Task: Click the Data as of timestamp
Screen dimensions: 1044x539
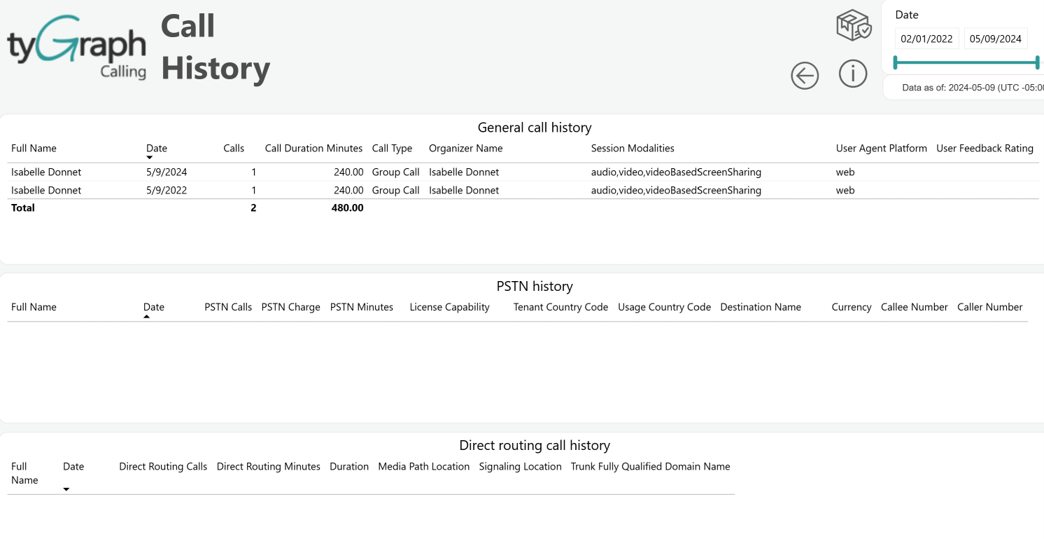Action: click(973, 87)
